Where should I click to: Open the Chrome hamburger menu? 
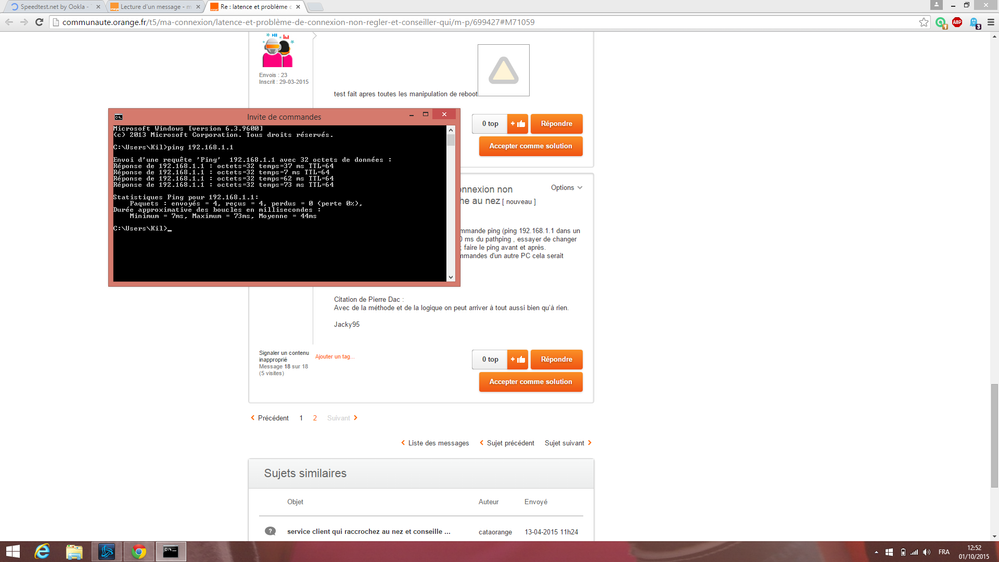pos(991,22)
